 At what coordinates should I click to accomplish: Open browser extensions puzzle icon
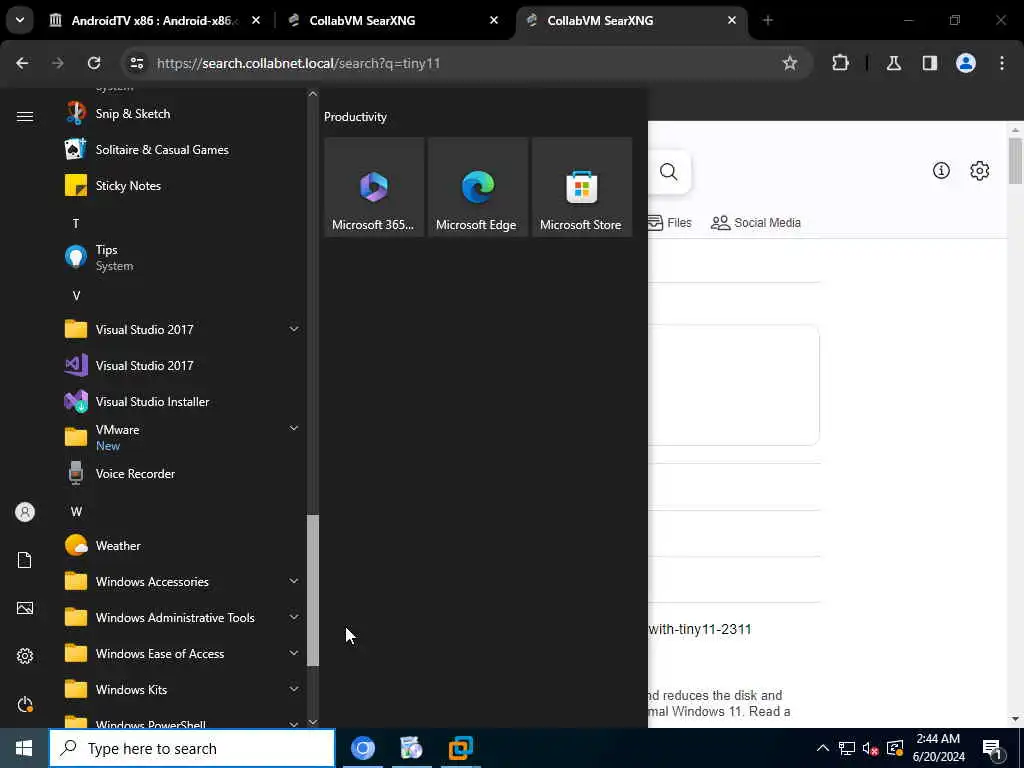pyautogui.click(x=840, y=63)
